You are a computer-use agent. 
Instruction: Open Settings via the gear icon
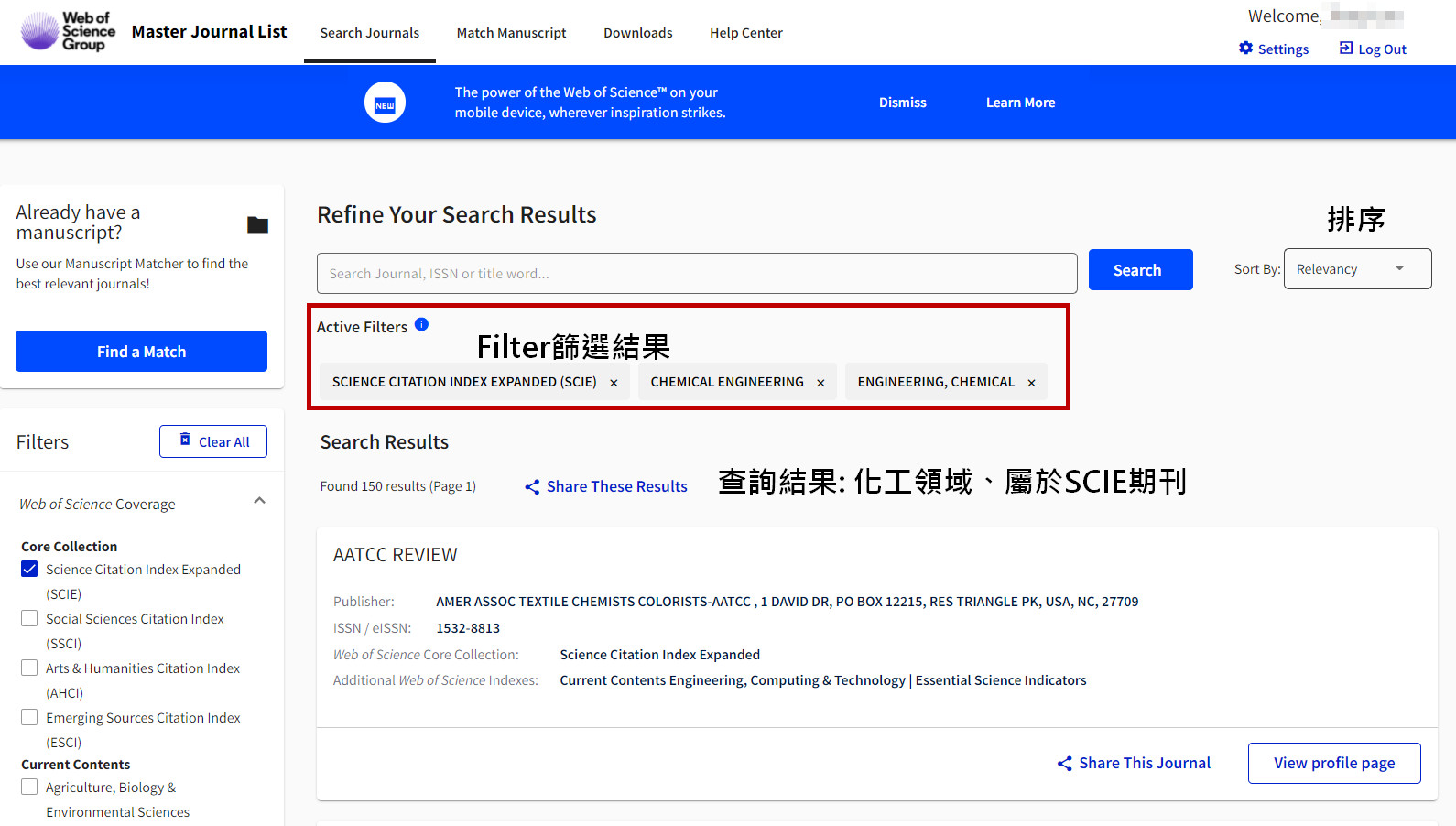tap(1245, 48)
